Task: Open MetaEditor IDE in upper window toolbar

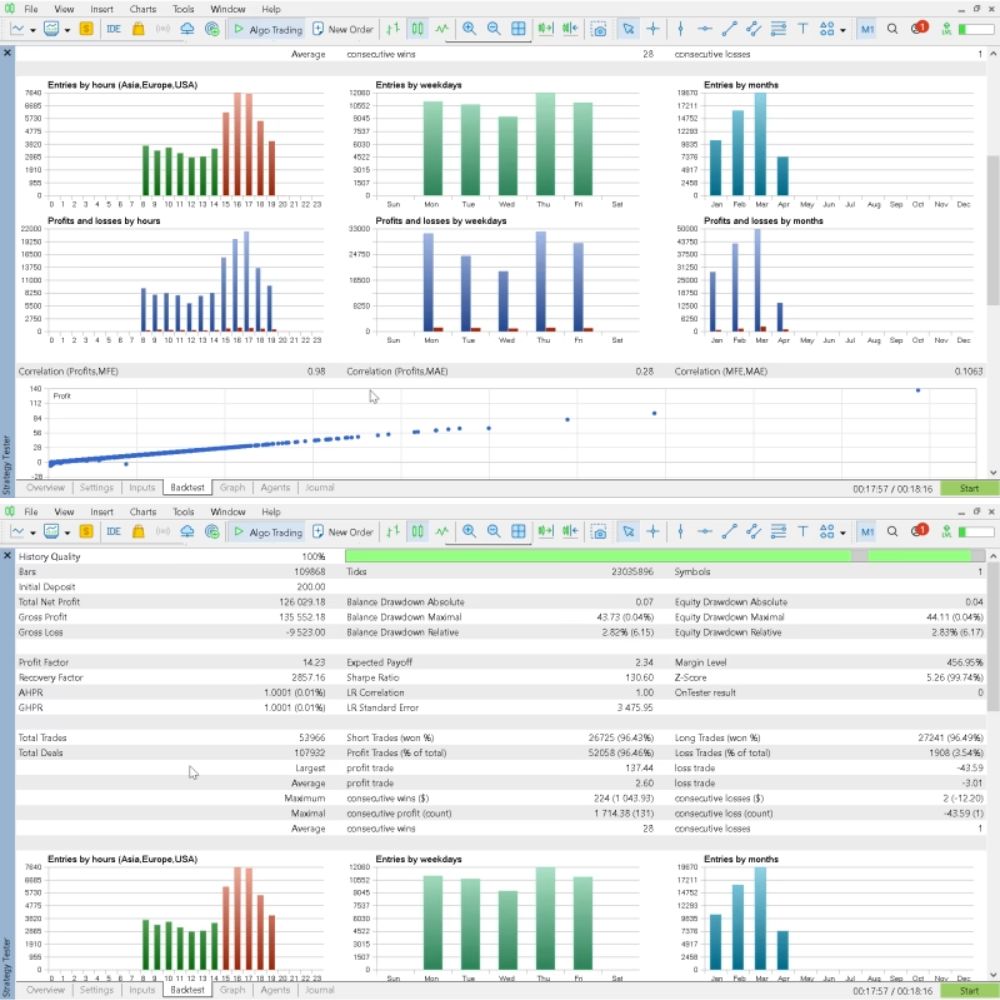Action: [114, 29]
